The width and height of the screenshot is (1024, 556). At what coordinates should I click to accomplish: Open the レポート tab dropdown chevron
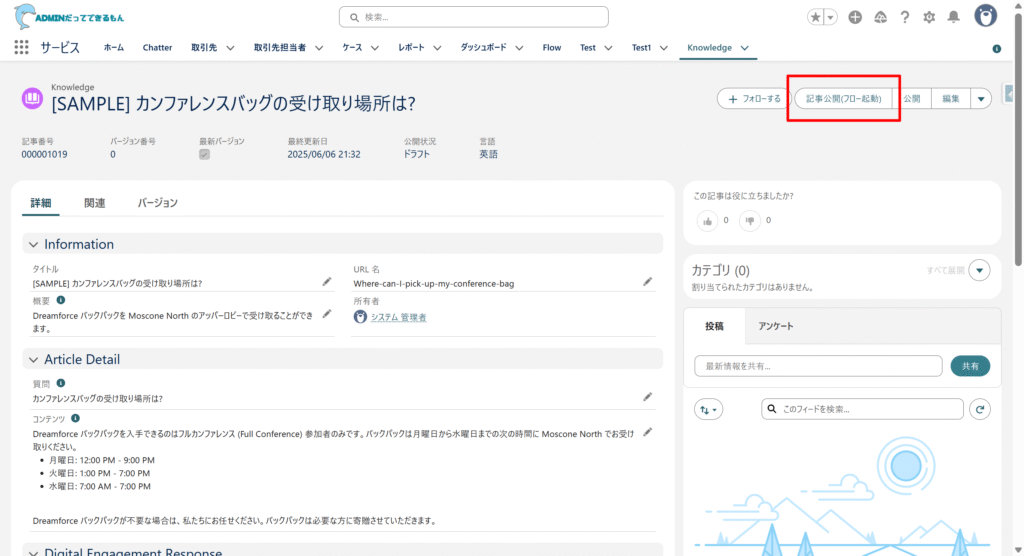point(437,48)
